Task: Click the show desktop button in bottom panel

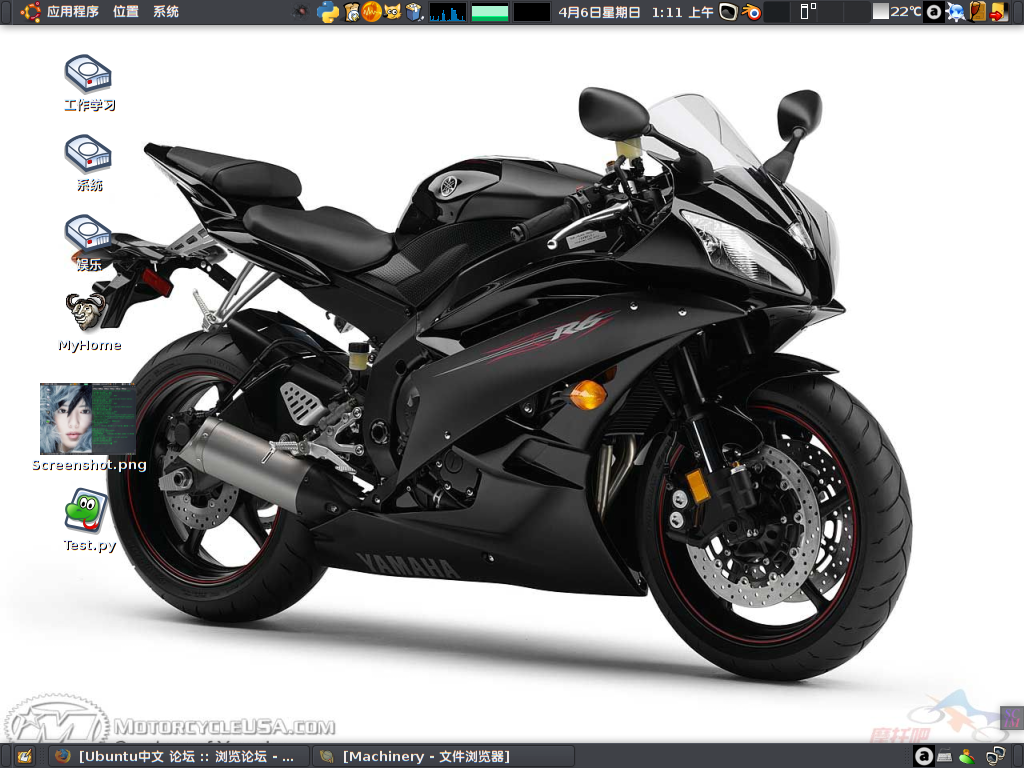Action: 25,756
